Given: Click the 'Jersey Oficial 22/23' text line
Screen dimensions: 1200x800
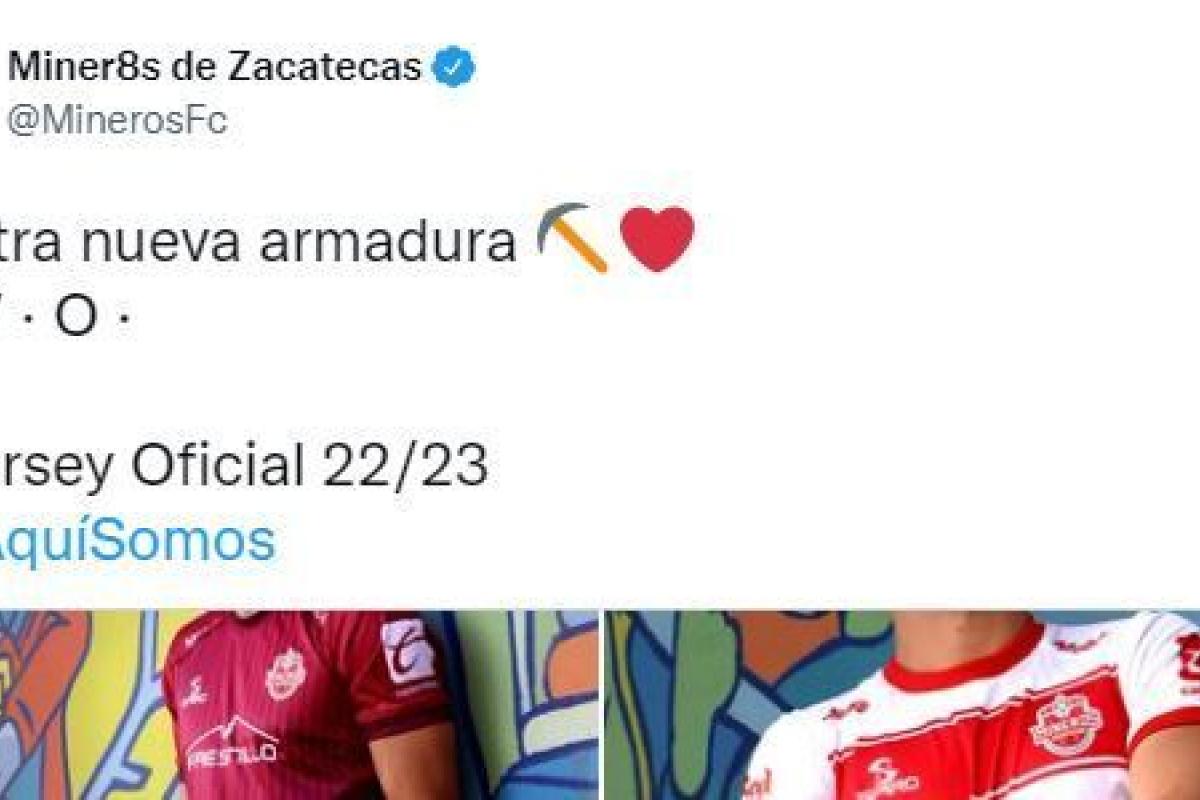Looking at the screenshot, I should click(x=245, y=466).
